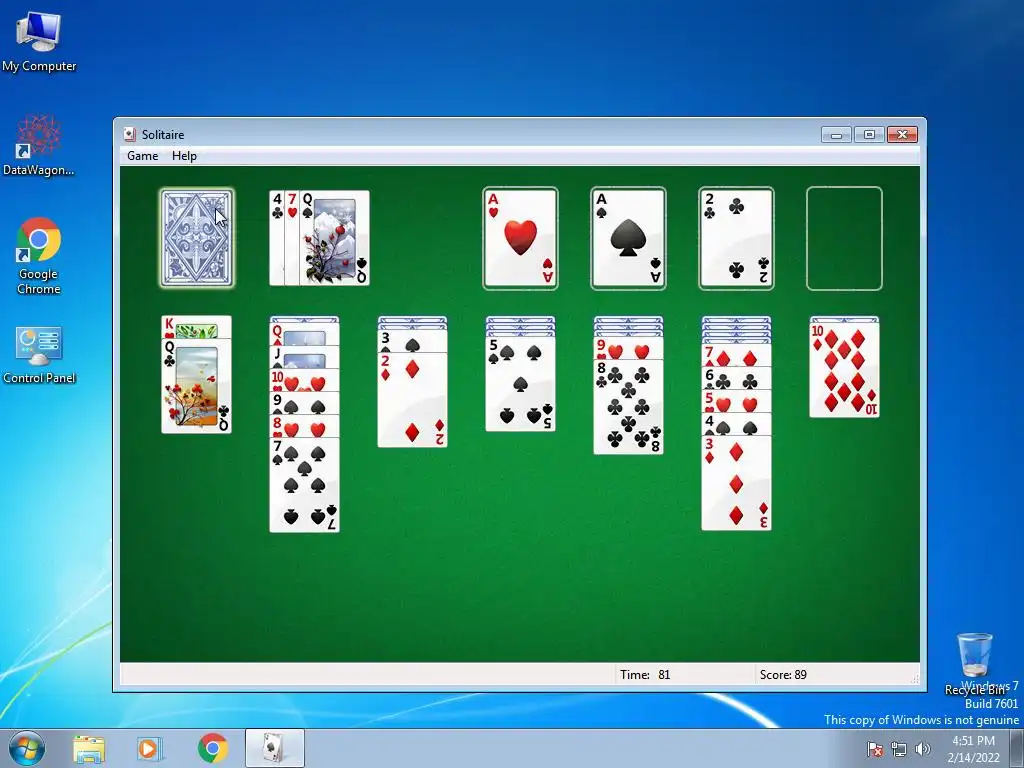Minimize the Solitaire window
The height and width of the screenshot is (768, 1024).
[x=836, y=135]
